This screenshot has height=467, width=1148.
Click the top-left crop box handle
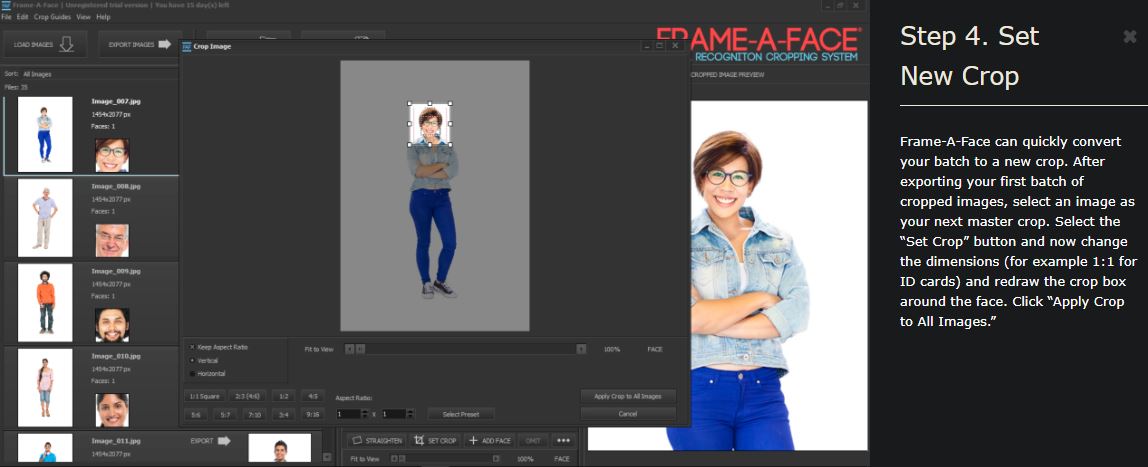(x=409, y=104)
